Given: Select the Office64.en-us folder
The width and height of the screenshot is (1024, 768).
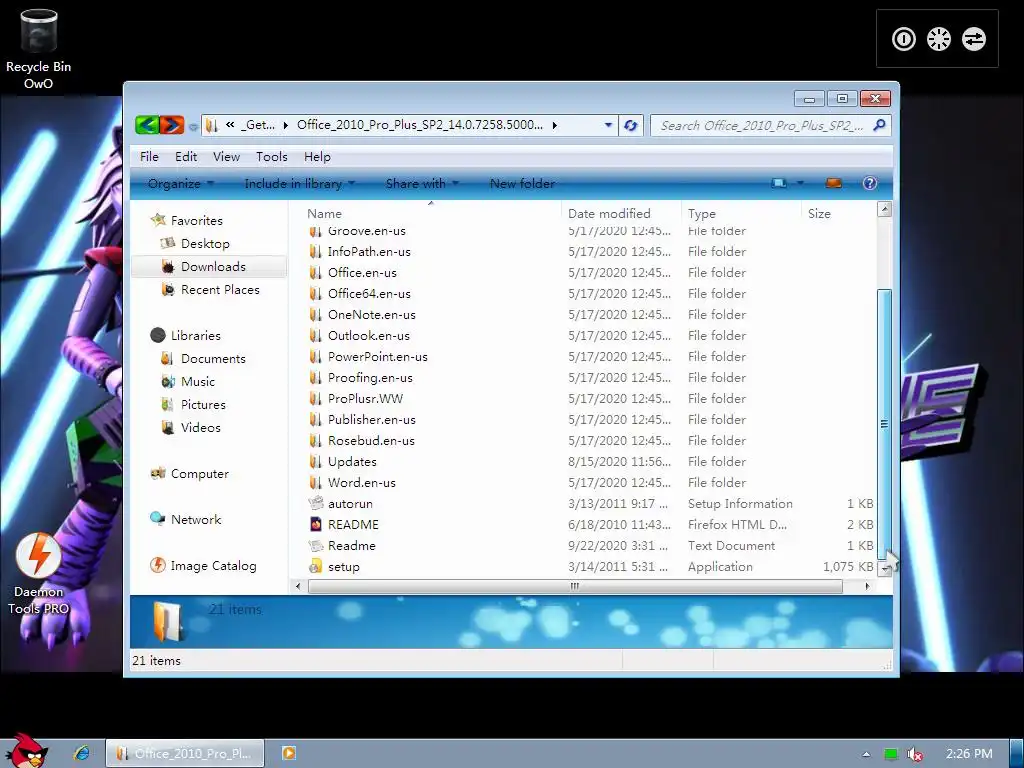Looking at the screenshot, I should 369,293.
